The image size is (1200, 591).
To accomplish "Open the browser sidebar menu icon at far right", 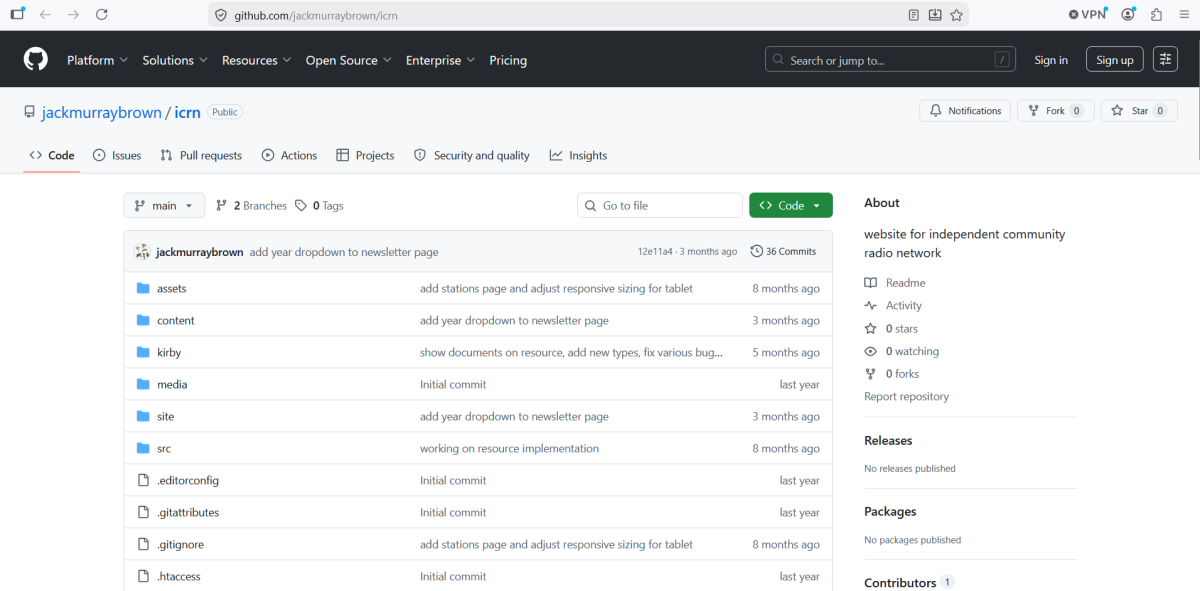I will point(1185,15).
